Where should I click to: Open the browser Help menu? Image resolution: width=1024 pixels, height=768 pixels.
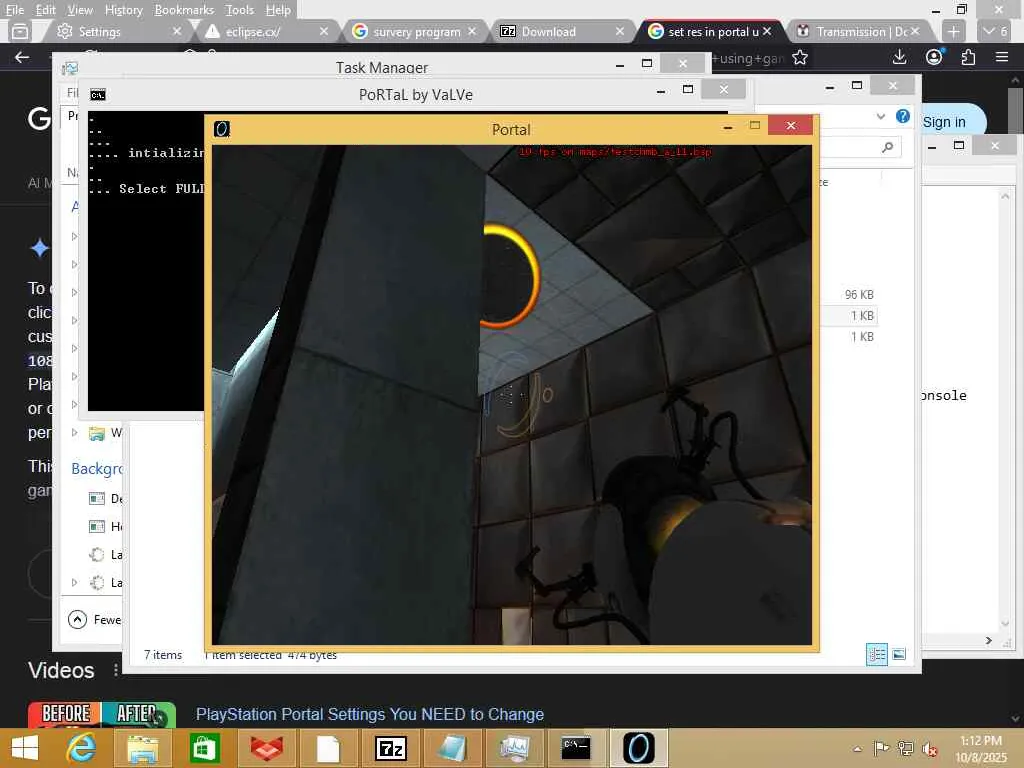pyautogui.click(x=278, y=10)
